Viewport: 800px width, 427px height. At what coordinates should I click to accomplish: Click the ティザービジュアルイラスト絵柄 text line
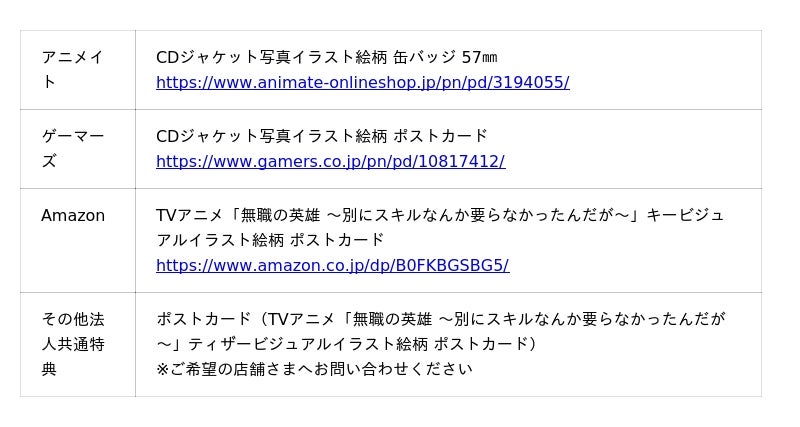click(346, 344)
